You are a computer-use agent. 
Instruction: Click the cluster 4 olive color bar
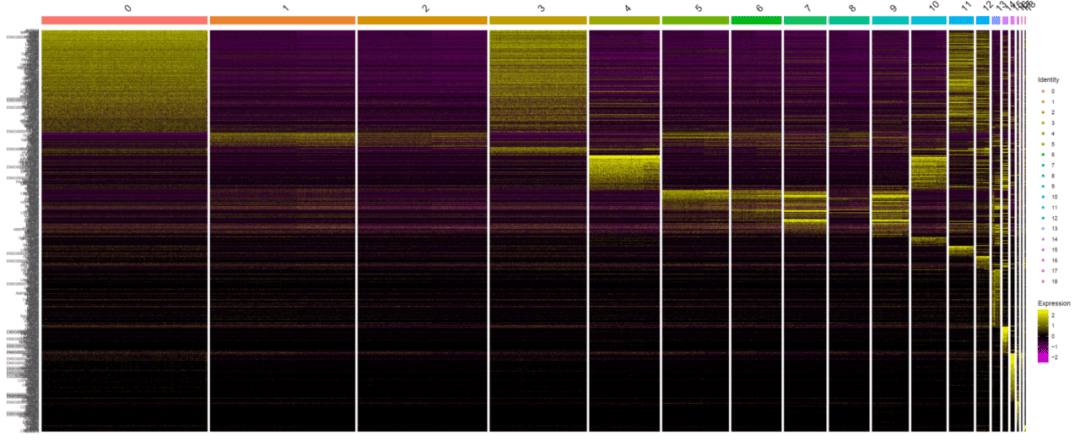click(x=625, y=21)
